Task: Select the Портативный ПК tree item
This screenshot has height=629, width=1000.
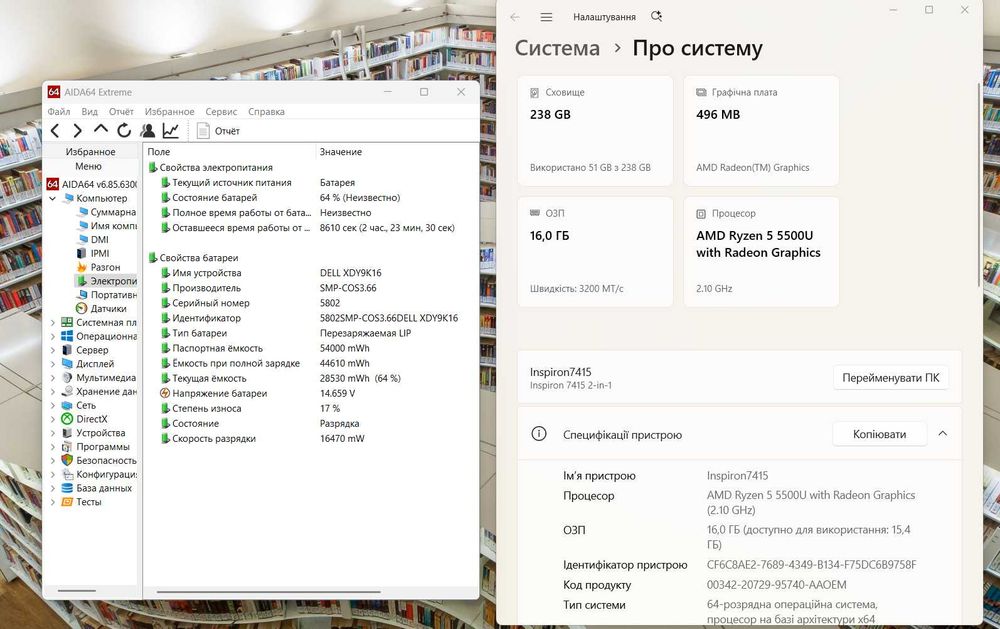Action: point(107,295)
